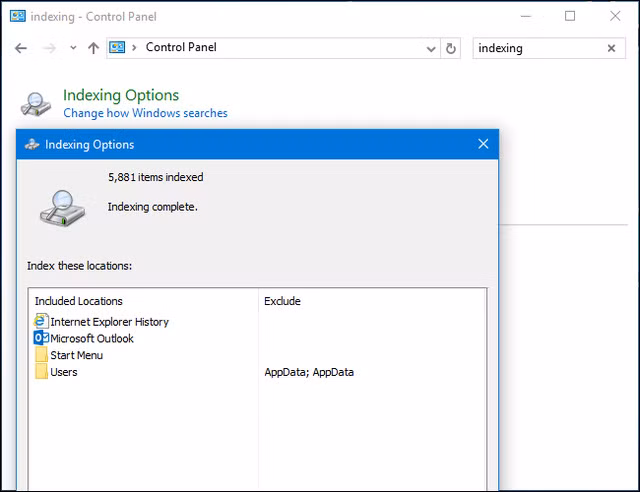Go back using the Back arrow
The width and height of the screenshot is (640, 492).
(21, 48)
